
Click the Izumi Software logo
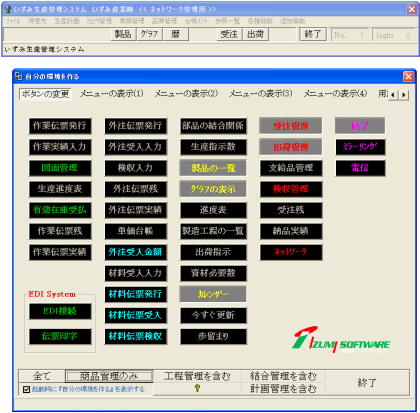pyautogui.click(x=341, y=340)
